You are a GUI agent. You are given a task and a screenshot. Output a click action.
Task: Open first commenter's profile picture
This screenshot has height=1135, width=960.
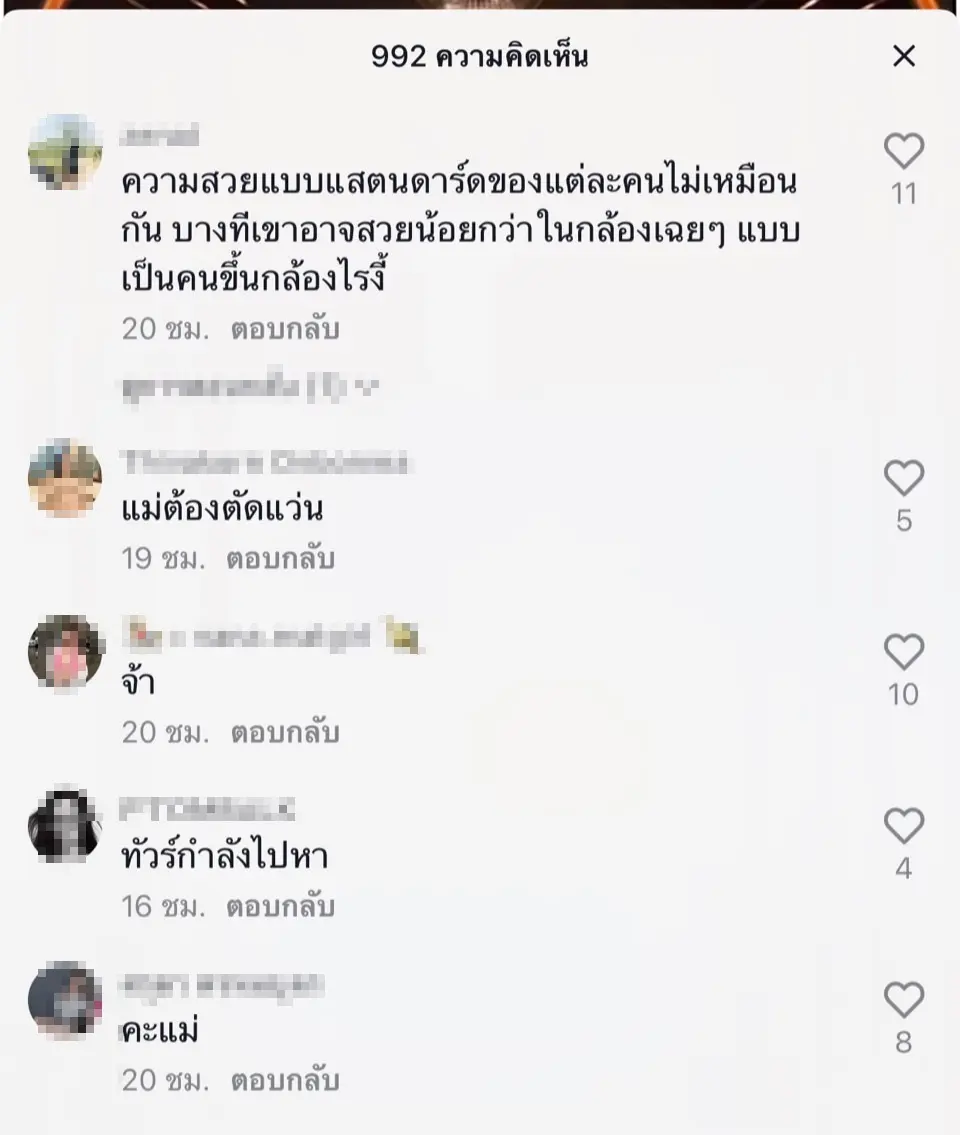(x=65, y=152)
